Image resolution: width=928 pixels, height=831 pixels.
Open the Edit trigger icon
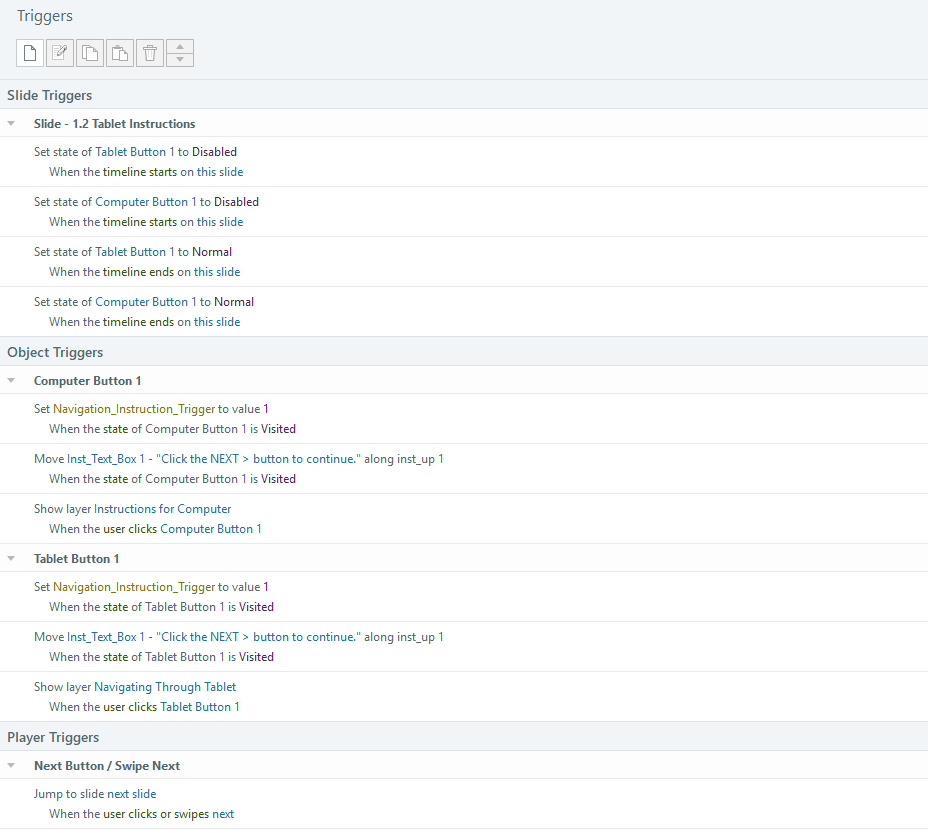[x=59, y=52]
